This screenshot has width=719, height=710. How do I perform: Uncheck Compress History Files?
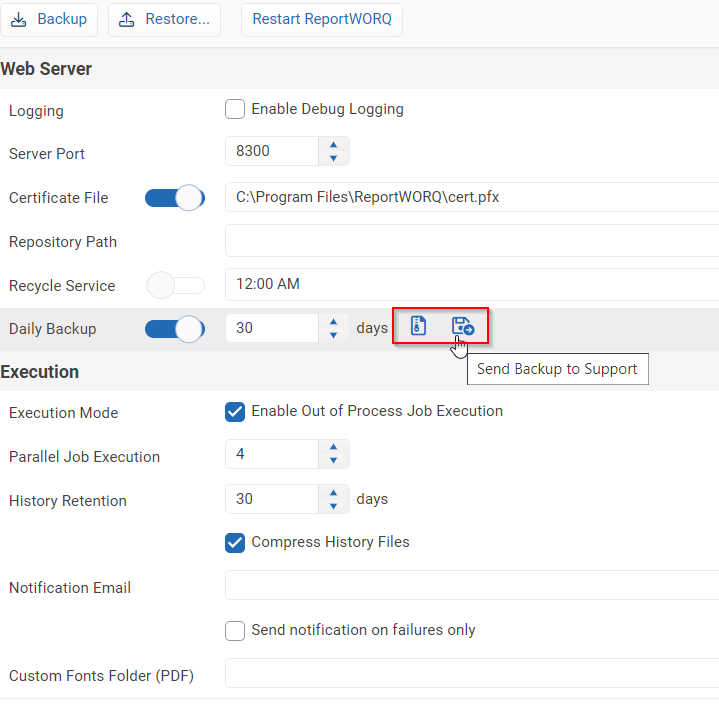[x=235, y=542]
